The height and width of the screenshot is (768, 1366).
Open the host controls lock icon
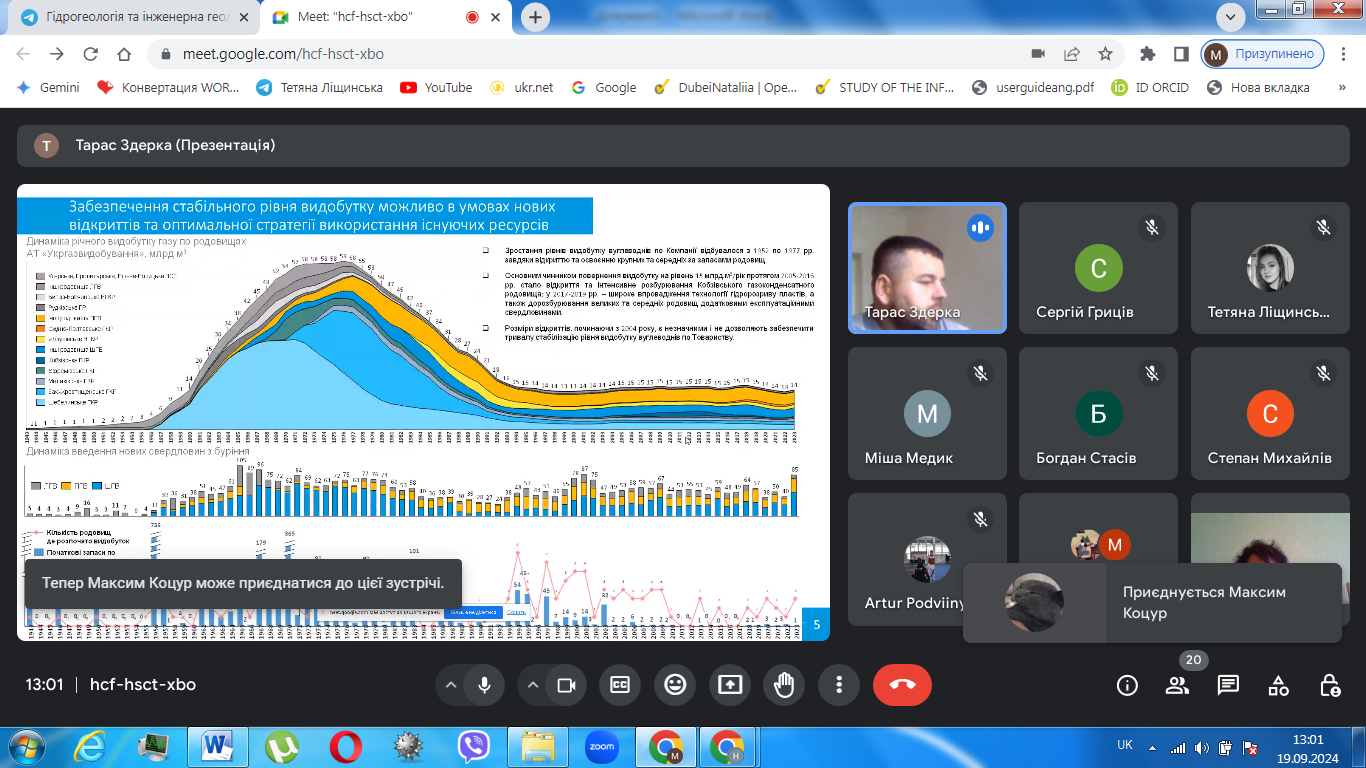pos(1329,685)
